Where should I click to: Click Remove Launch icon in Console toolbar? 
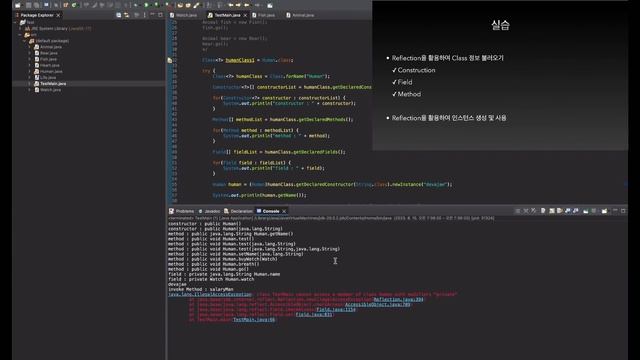point(526,211)
